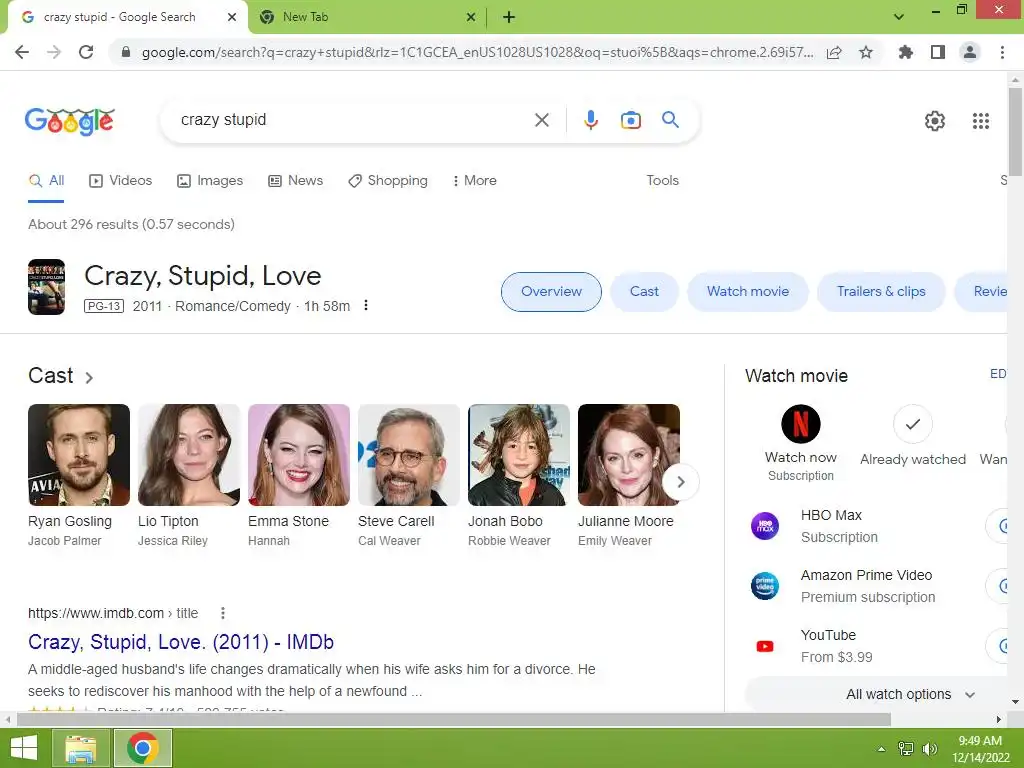Click the network tray icon
Image resolution: width=1024 pixels, height=768 pixels.
[x=906, y=748]
